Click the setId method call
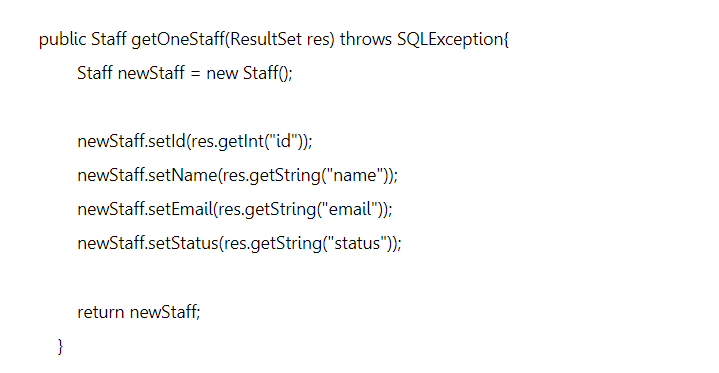The height and width of the screenshot is (373, 719). click(166, 141)
